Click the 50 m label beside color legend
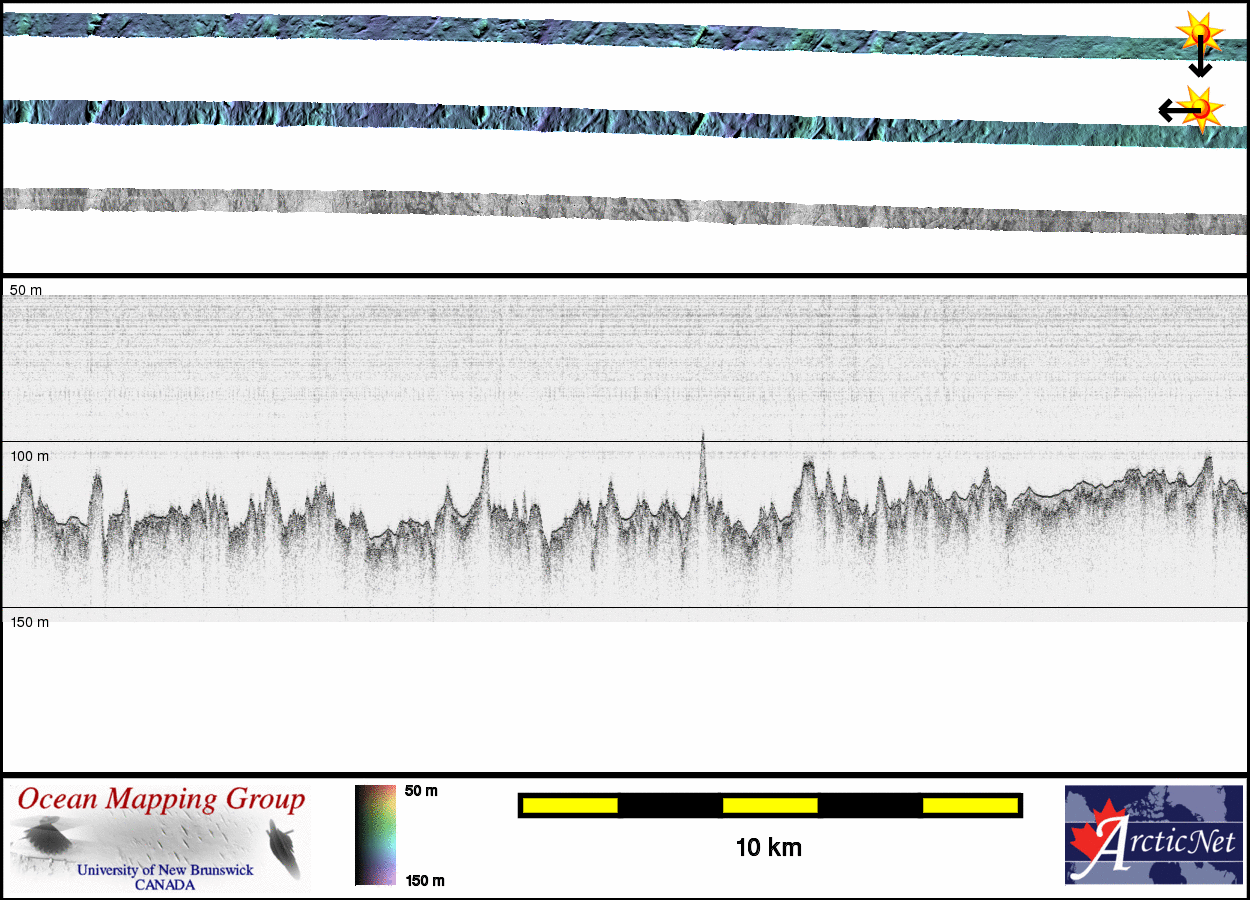The height and width of the screenshot is (900, 1250). (x=421, y=791)
